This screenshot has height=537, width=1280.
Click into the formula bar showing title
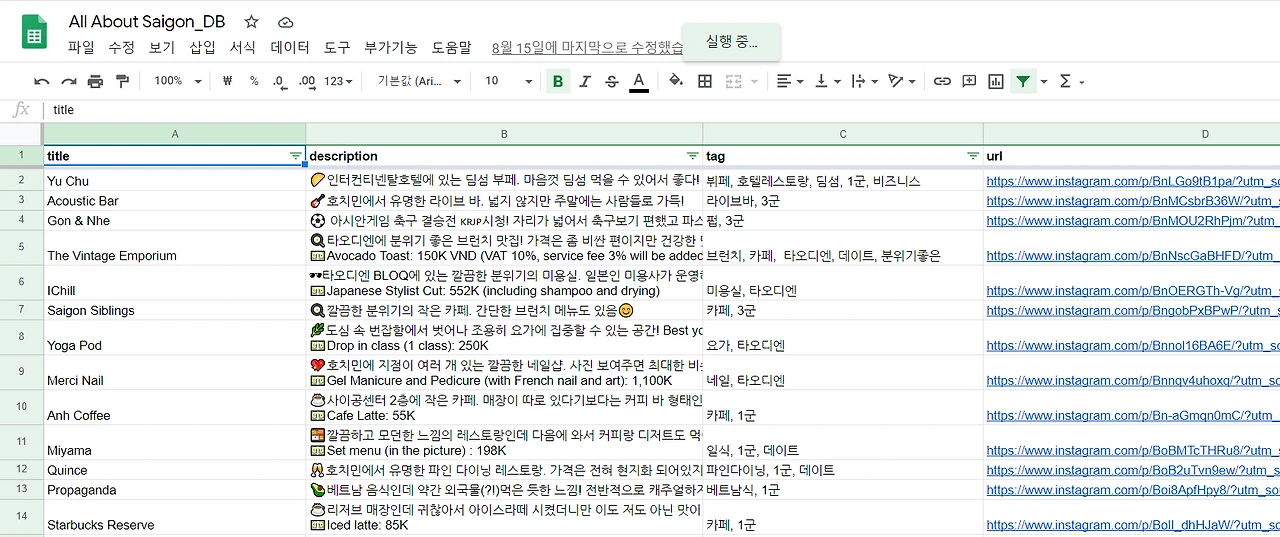click(x=660, y=110)
